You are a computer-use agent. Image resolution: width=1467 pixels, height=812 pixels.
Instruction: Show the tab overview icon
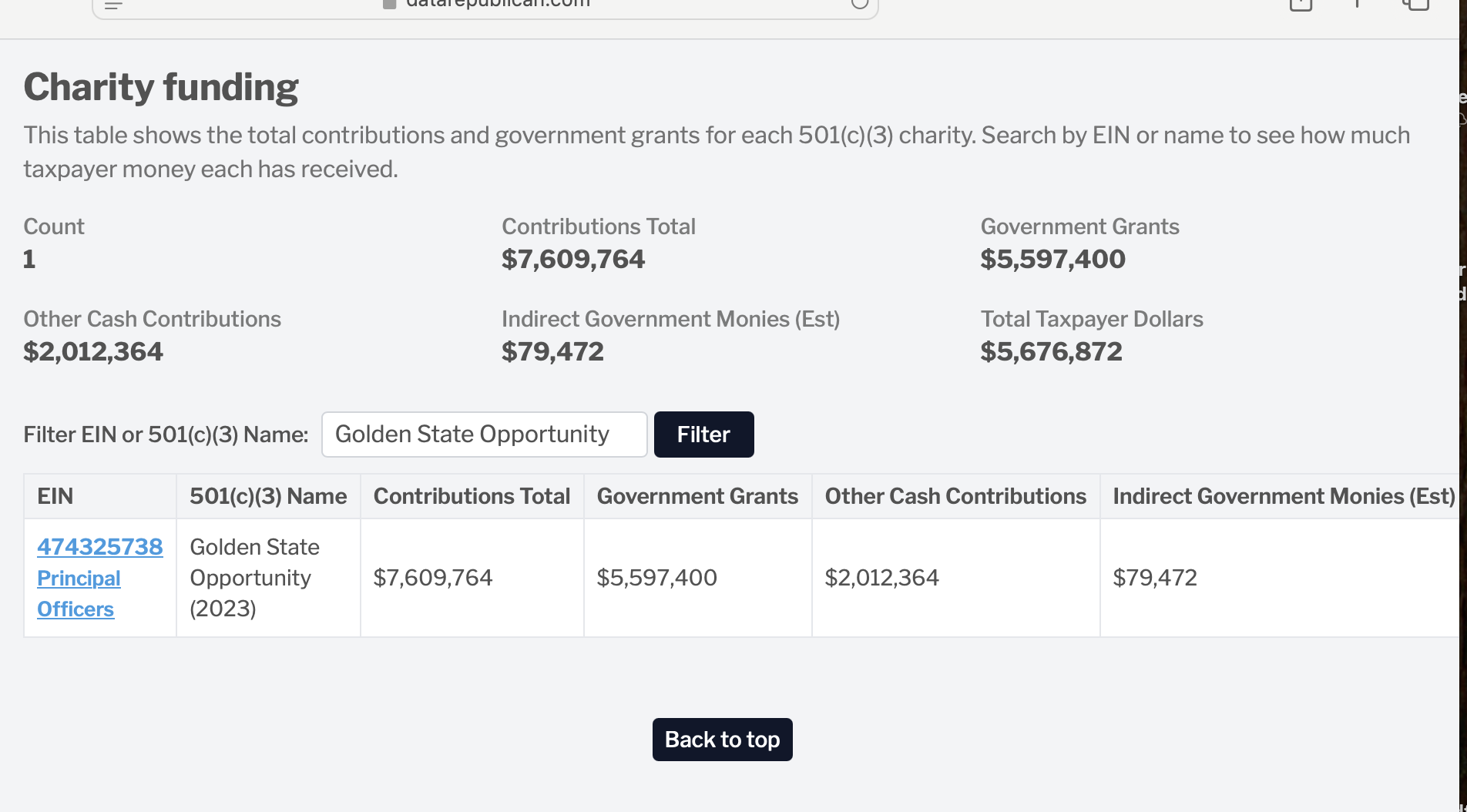[1415, 5]
